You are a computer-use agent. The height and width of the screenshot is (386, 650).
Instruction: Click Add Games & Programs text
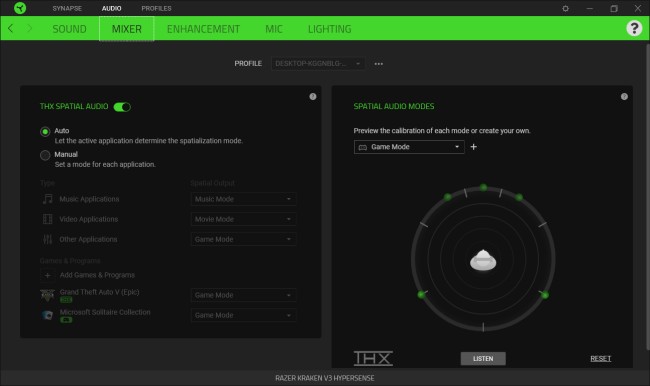point(97,275)
